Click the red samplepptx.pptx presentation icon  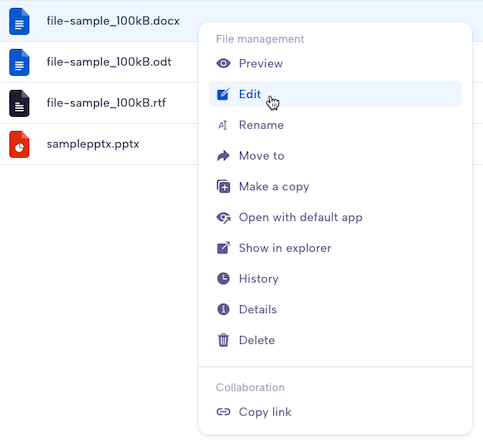pyautogui.click(x=19, y=144)
